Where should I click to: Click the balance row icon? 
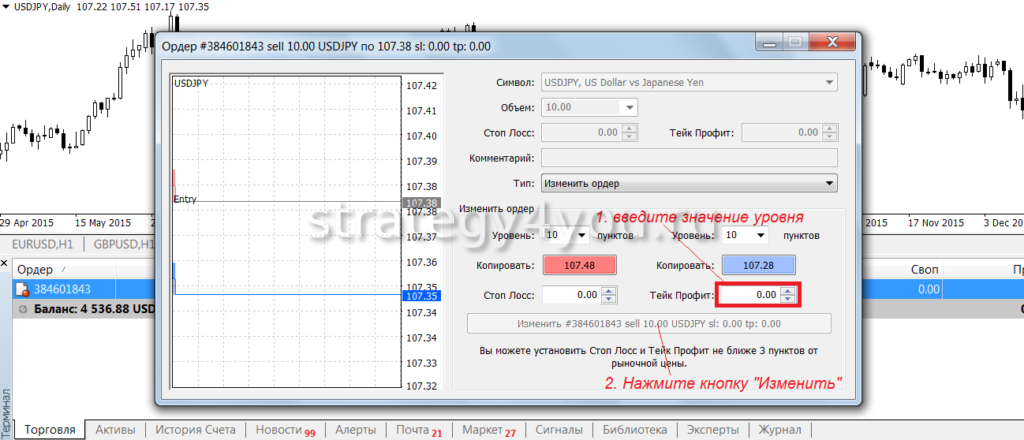tap(23, 309)
